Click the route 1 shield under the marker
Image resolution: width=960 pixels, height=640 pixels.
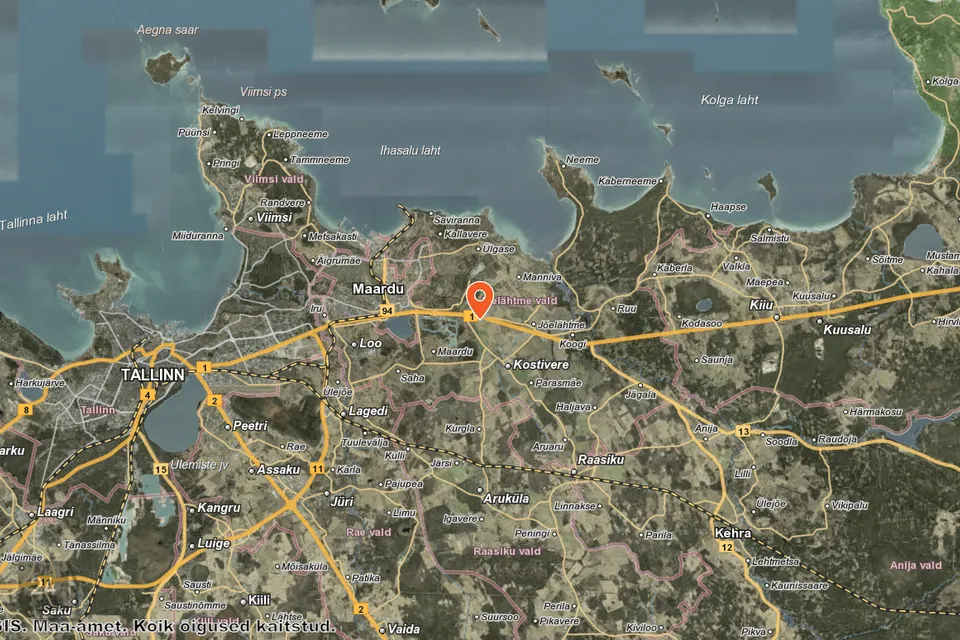[x=471, y=317]
